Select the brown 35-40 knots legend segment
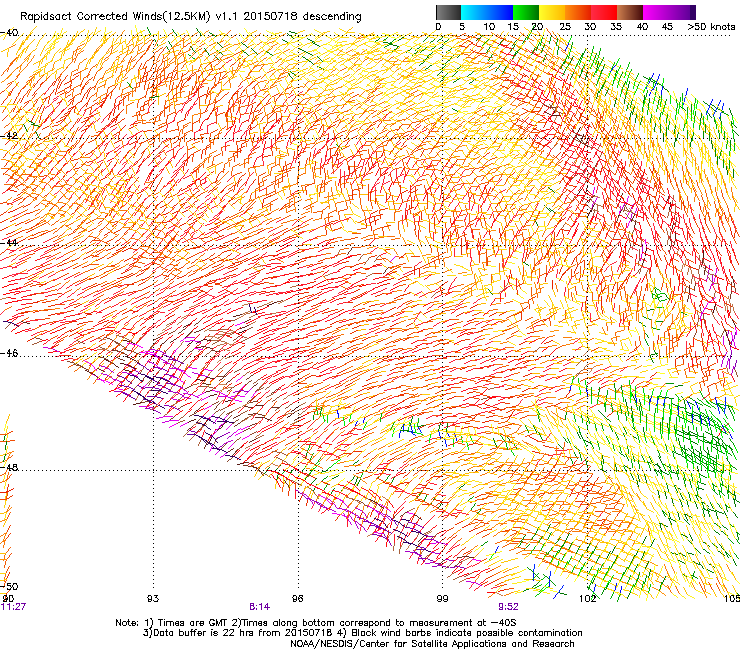Viewport: 740px width, 650px height. (630, 12)
